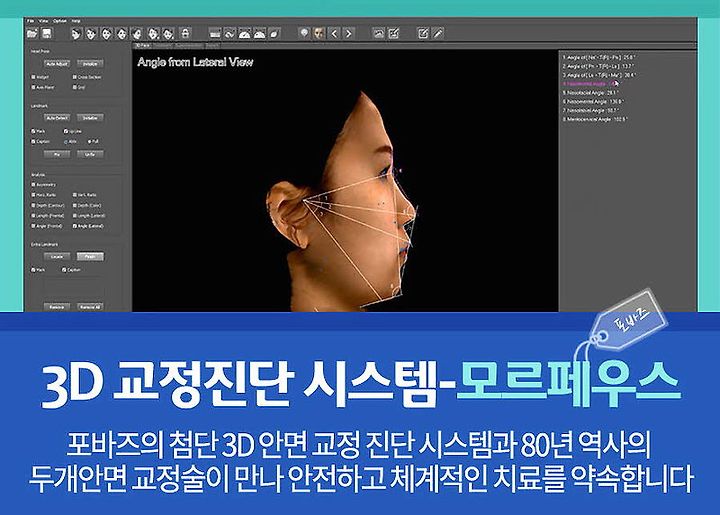This screenshot has width=720, height=515.
Task: Select the Full radio button
Action: (90, 141)
